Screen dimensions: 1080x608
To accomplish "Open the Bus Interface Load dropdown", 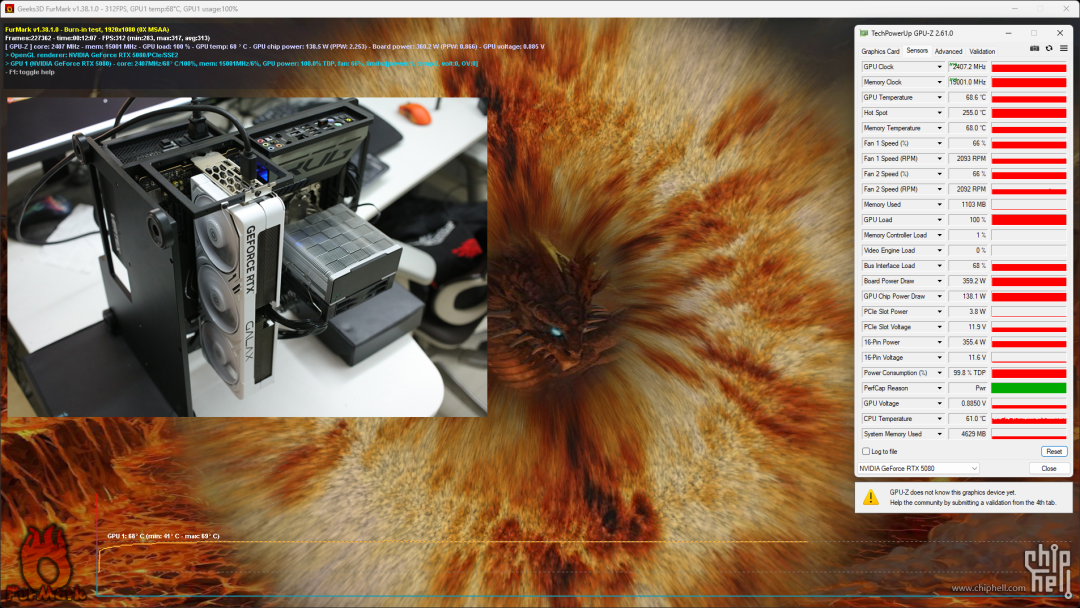I will click(939, 266).
